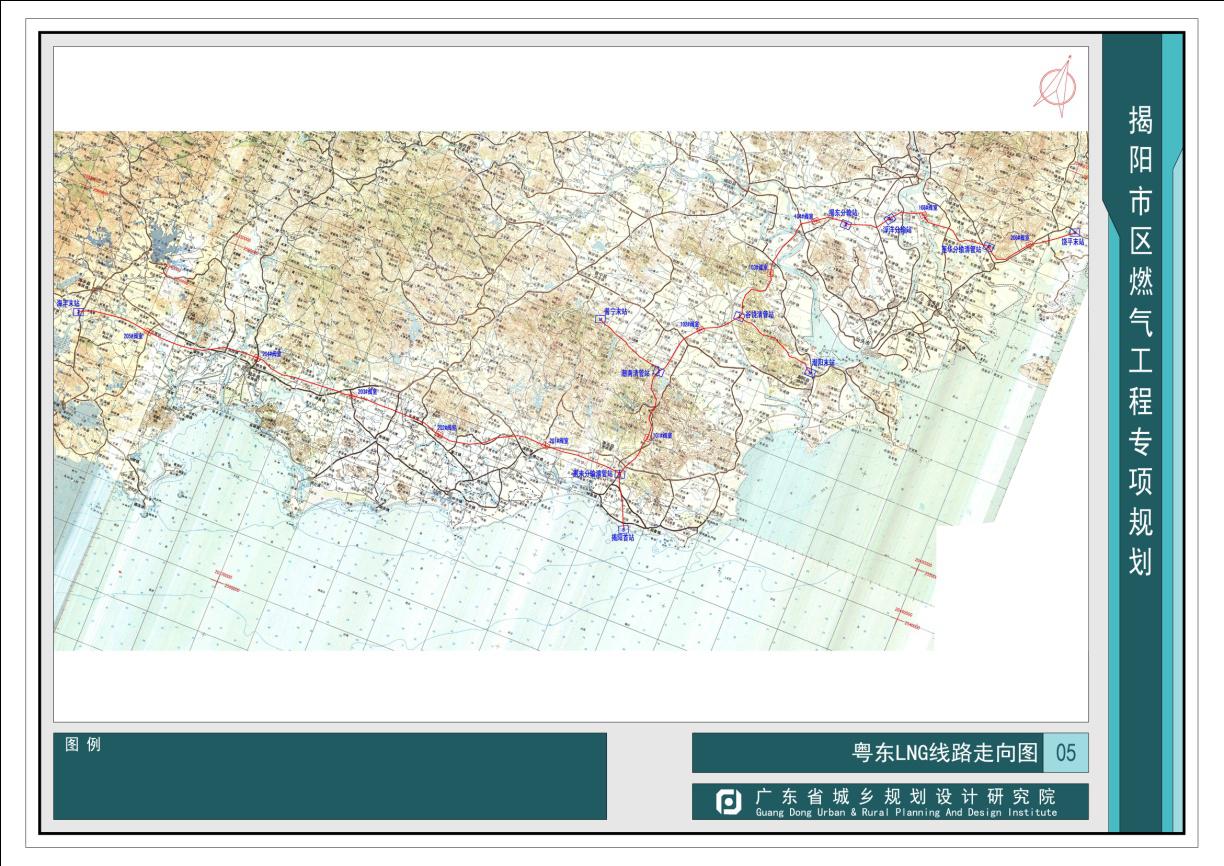The width and height of the screenshot is (1224, 866).
Task: Click the vertical 揭阳市区燃气工程专项规划 title
Action: coord(1140,340)
